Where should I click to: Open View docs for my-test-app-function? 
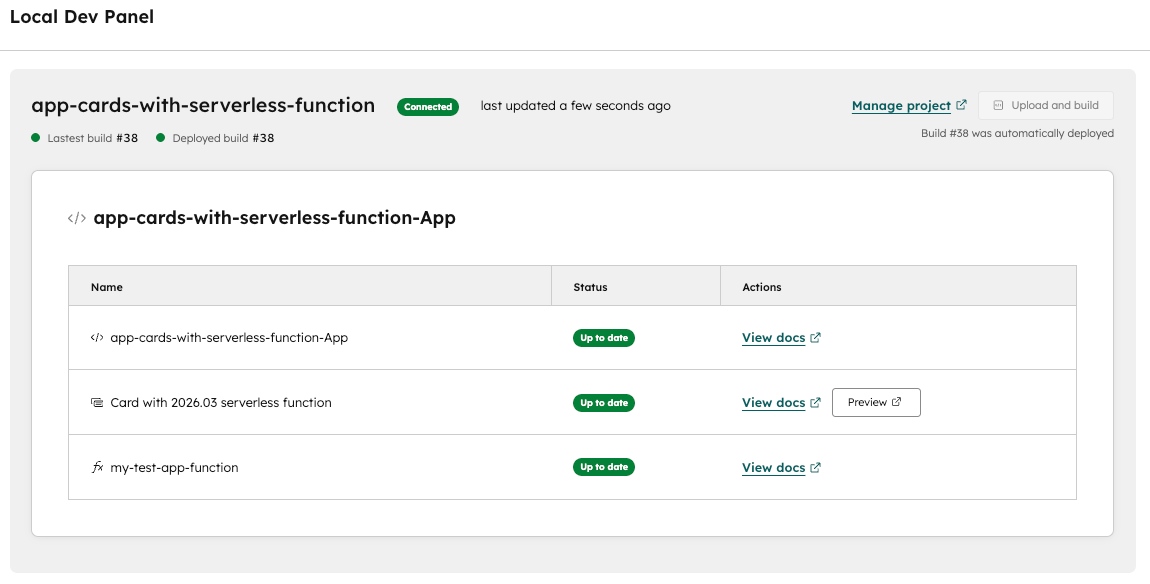[773, 468]
